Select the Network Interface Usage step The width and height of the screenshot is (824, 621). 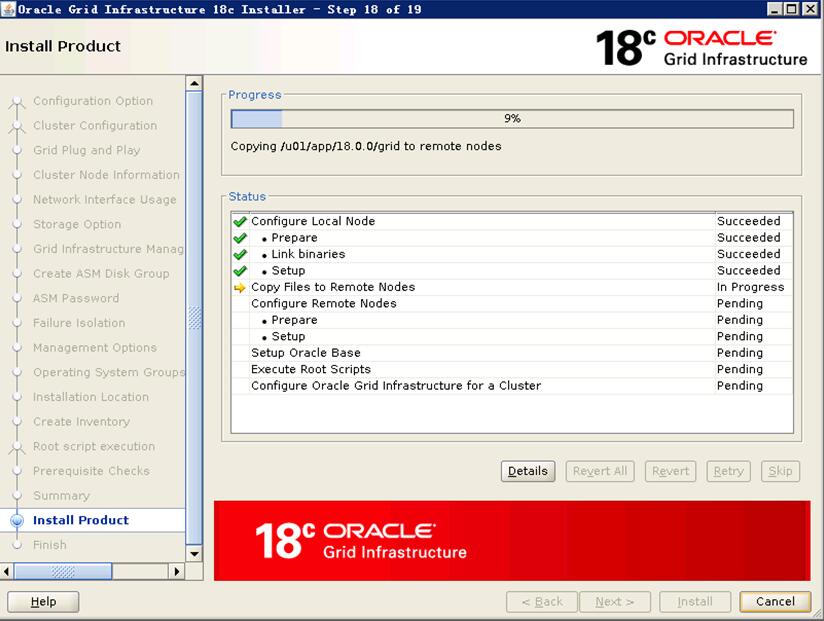pos(105,200)
